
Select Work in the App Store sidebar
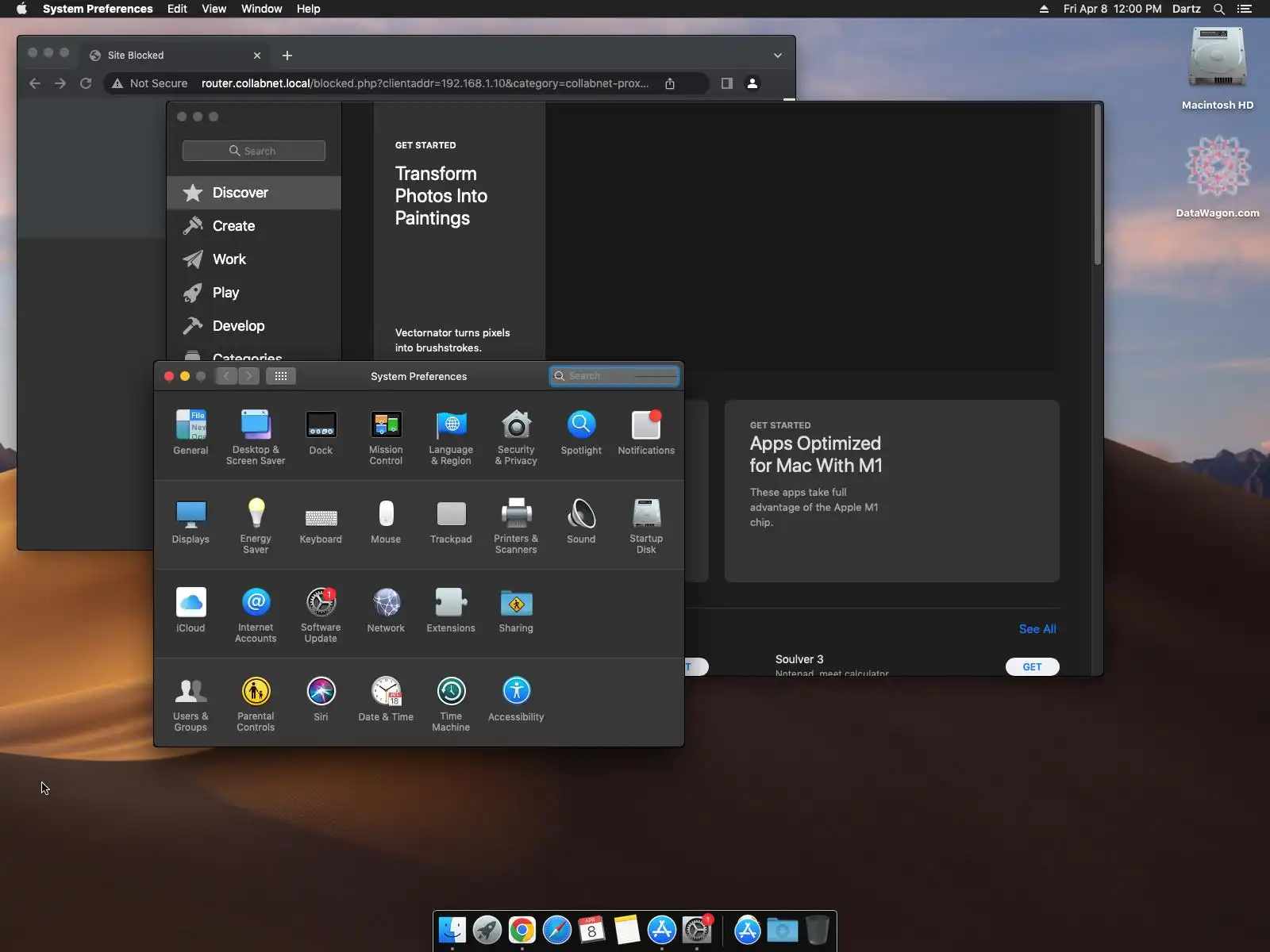pyautogui.click(x=254, y=259)
